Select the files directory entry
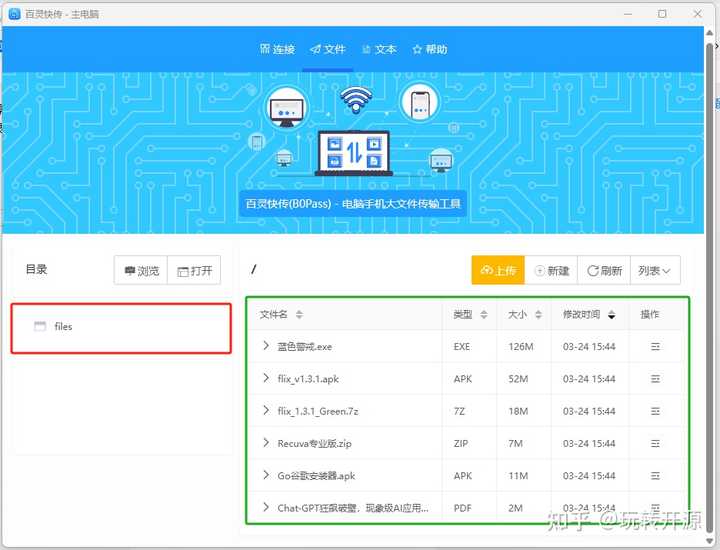Screen dimensions: 720x550 [121, 327]
